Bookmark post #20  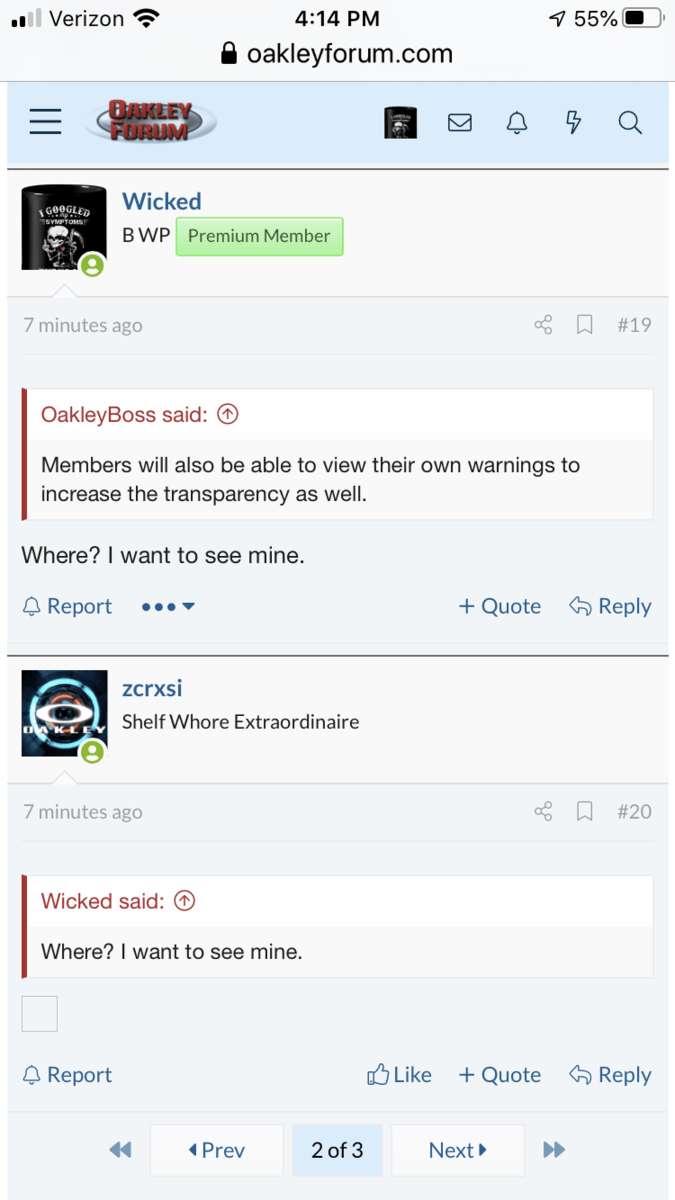(x=585, y=812)
